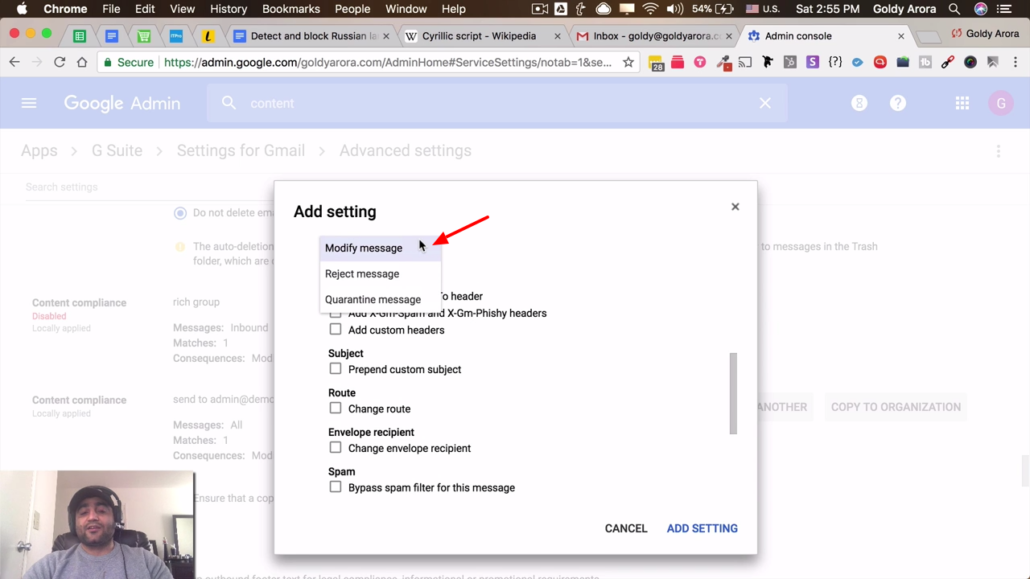The height and width of the screenshot is (579, 1030).
Task: Click the Chrome address bar URL
Action: tap(388, 62)
